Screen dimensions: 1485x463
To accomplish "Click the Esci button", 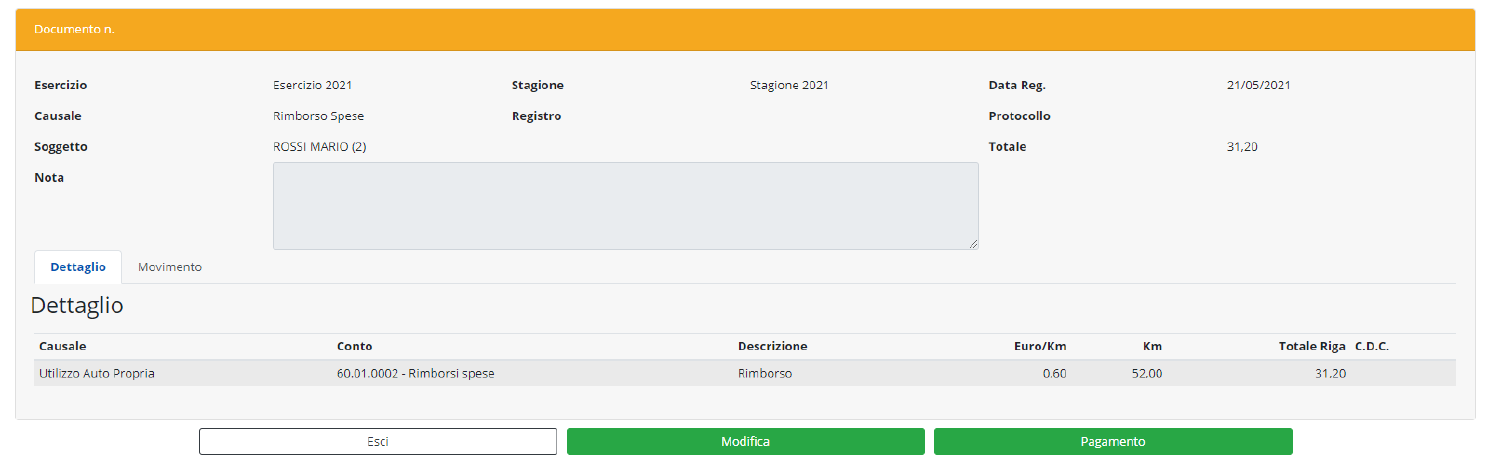I will (377, 441).
